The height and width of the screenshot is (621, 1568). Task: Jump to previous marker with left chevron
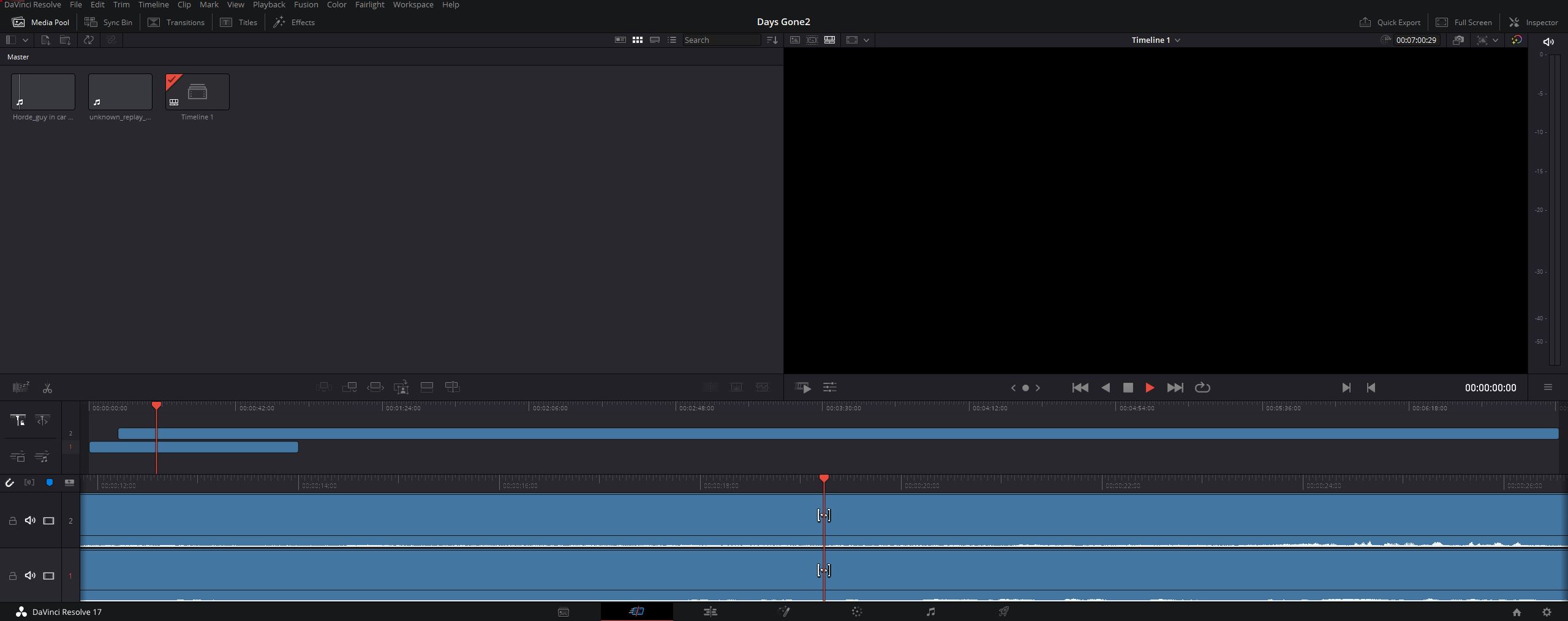1013,388
